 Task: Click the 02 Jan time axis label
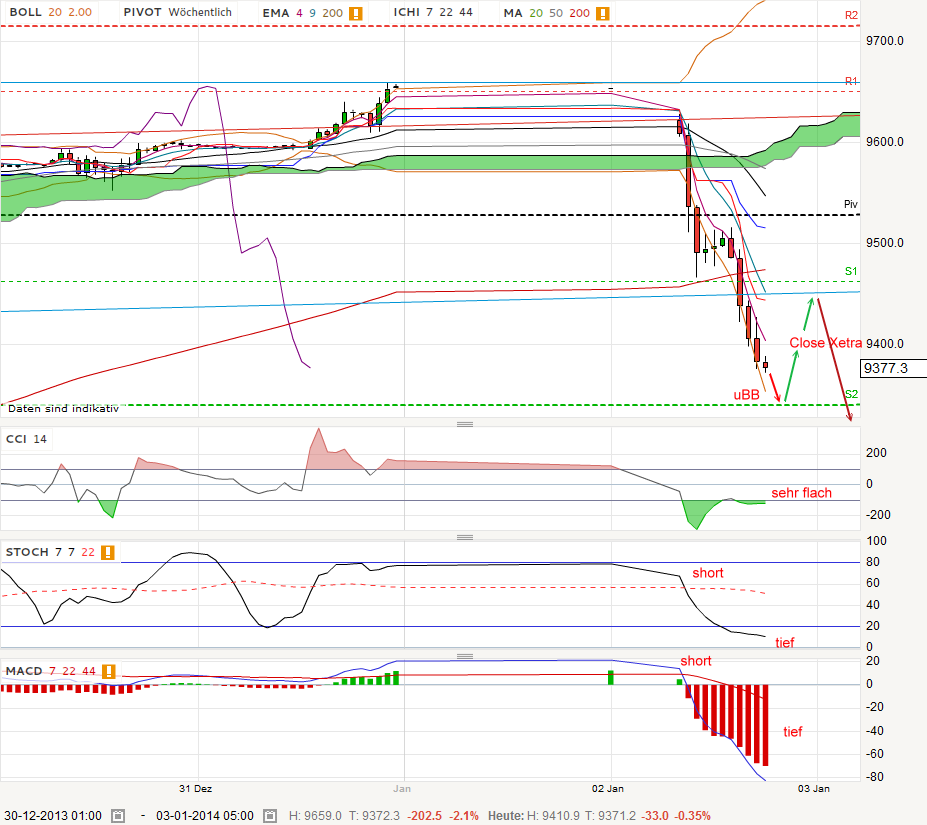tap(608, 789)
